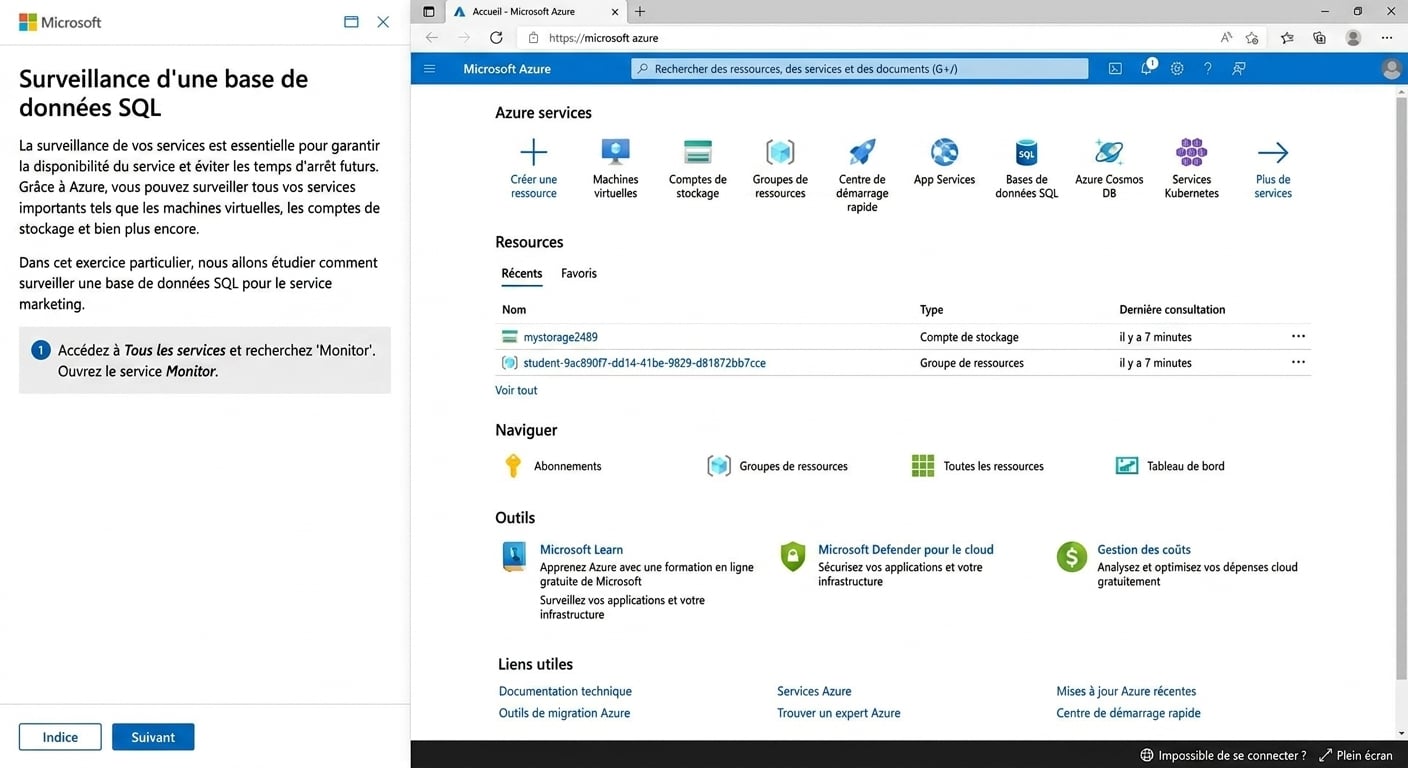Click Impossible de se connecter ?

(1223, 756)
